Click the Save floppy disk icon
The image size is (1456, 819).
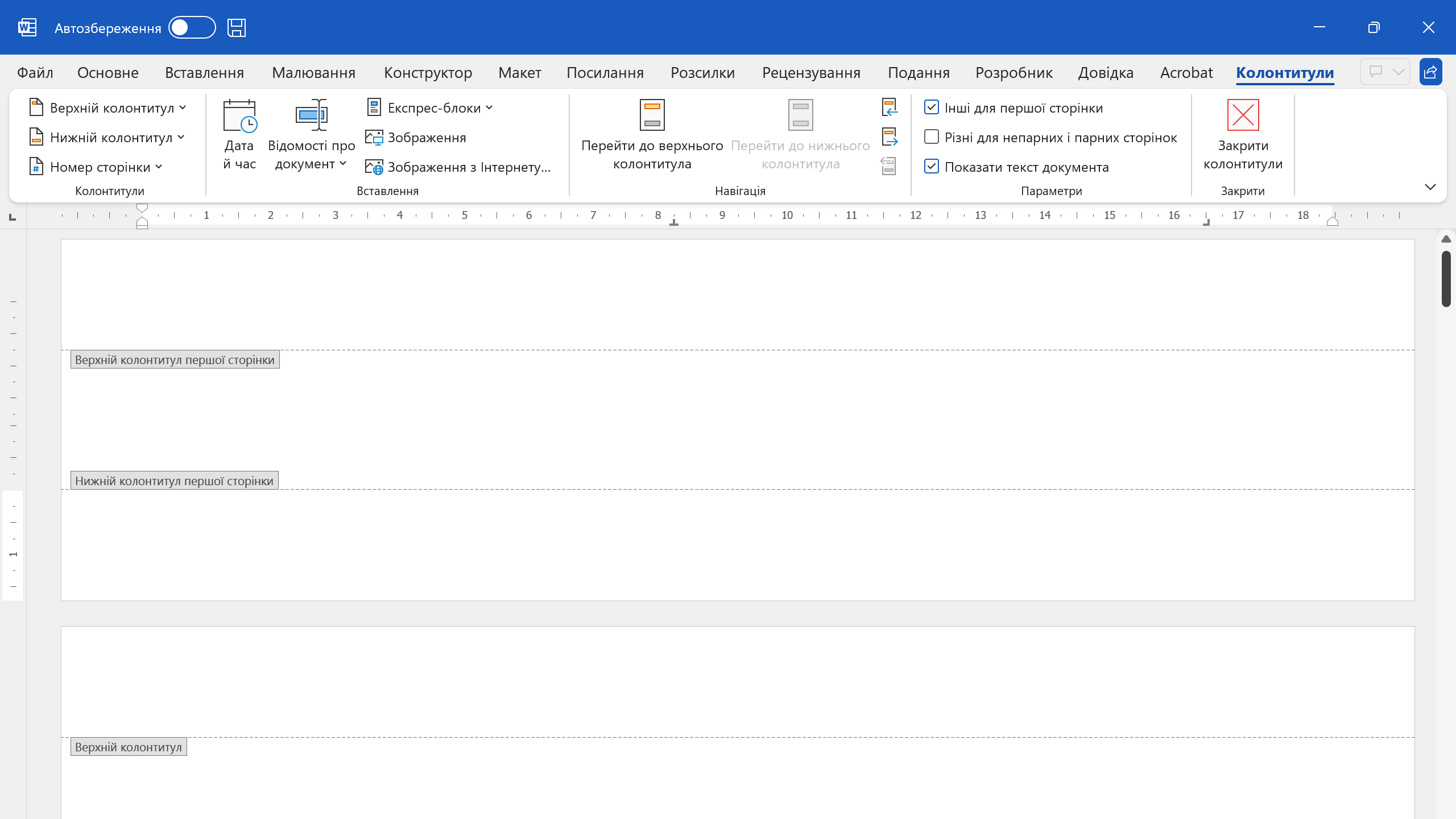tap(237, 27)
